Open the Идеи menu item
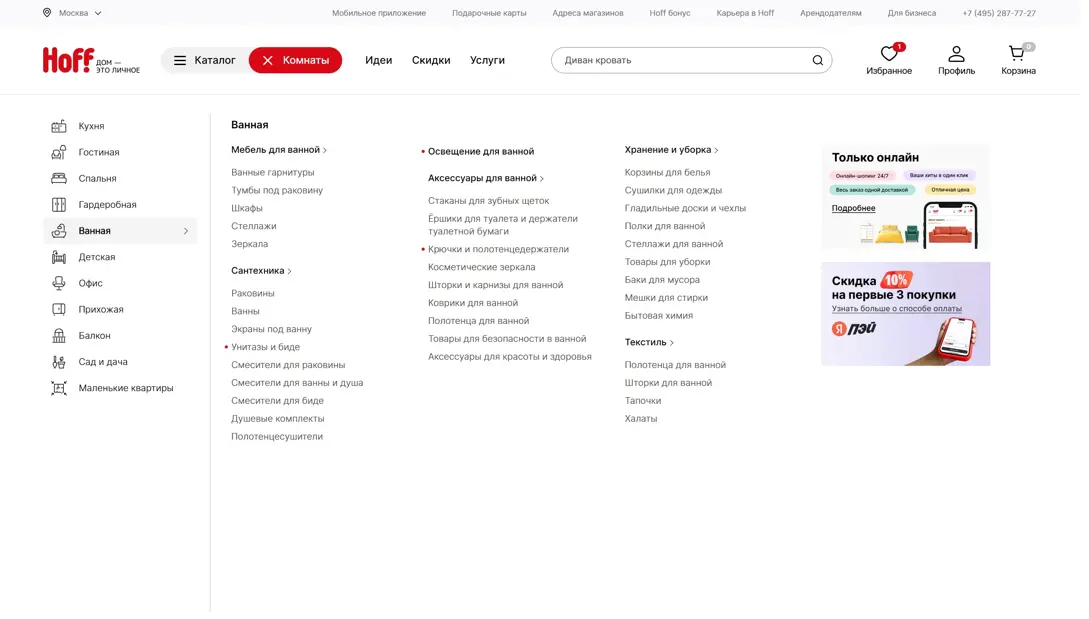 378,60
